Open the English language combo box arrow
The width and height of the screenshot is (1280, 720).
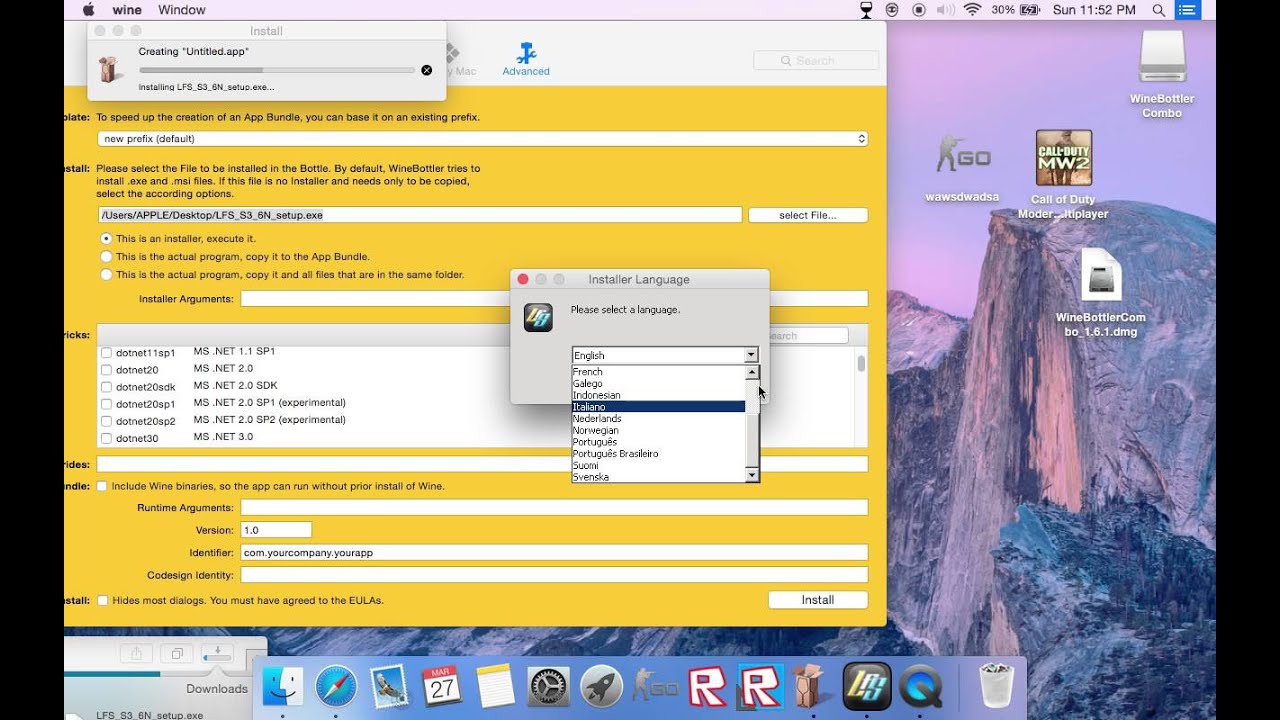751,355
